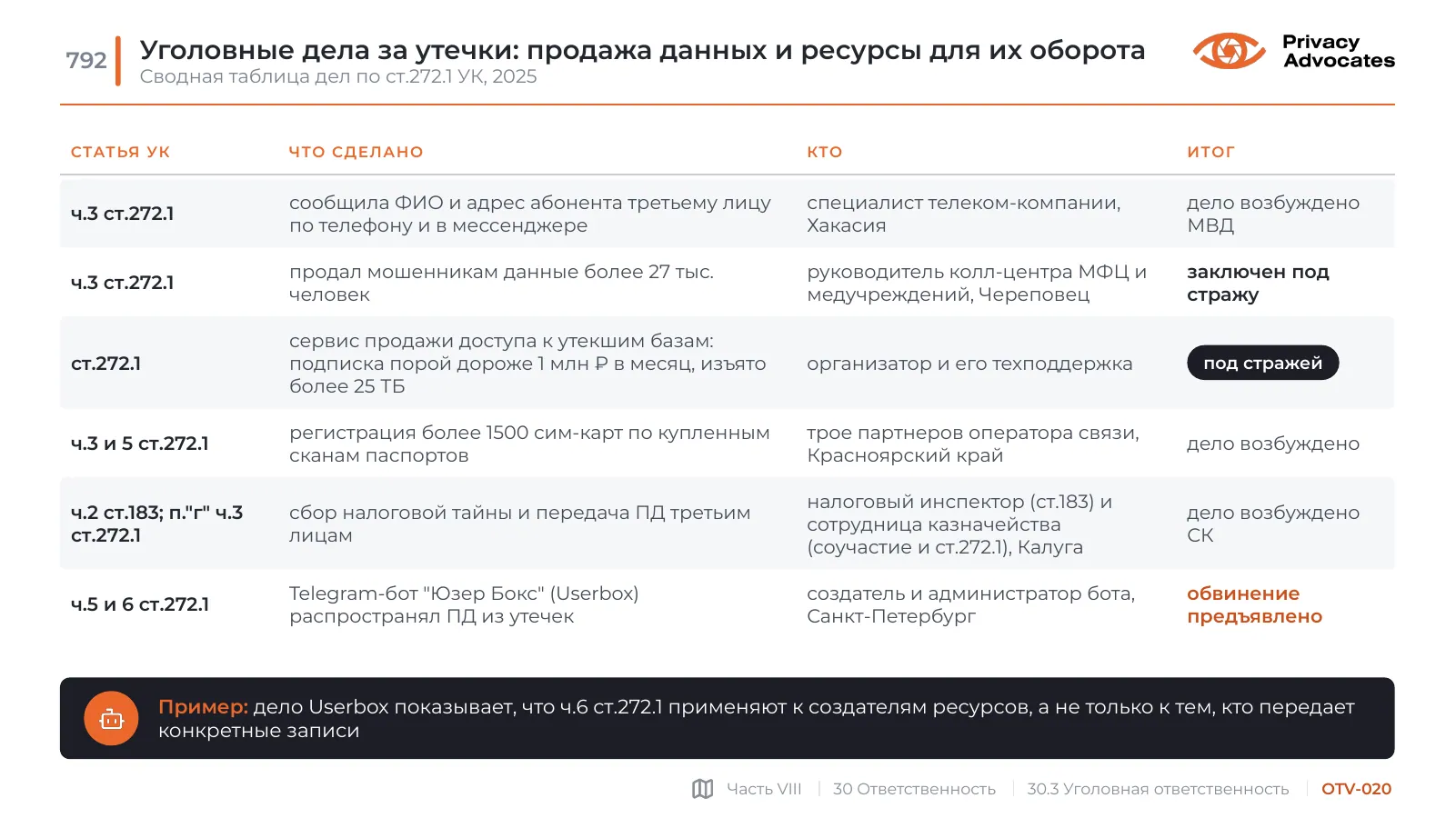
Task: Click 'руководитель колл-центра МФЦ и медучреждений, Череповец'
Action: pos(977,283)
